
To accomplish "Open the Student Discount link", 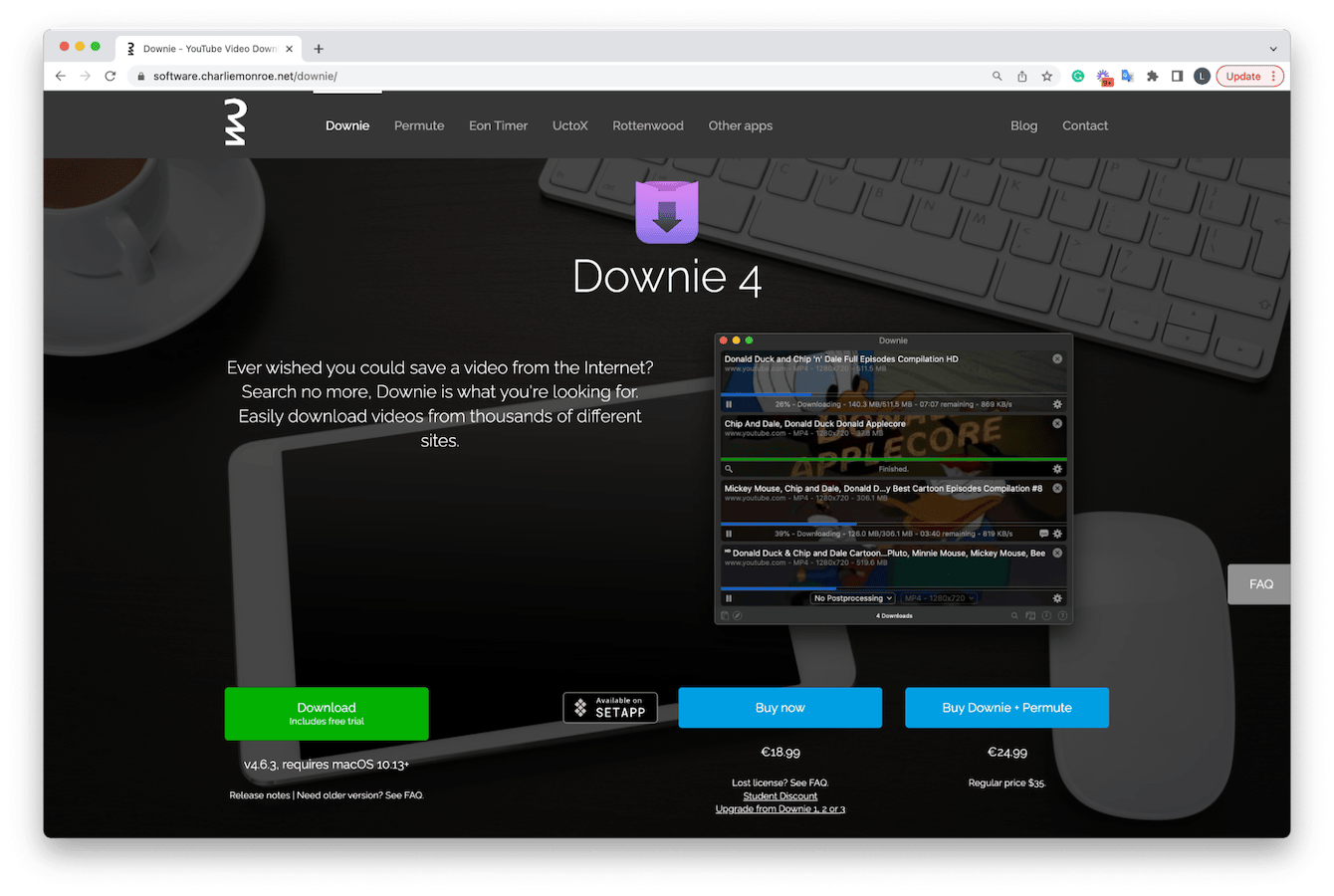I will click(x=779, y=795).
